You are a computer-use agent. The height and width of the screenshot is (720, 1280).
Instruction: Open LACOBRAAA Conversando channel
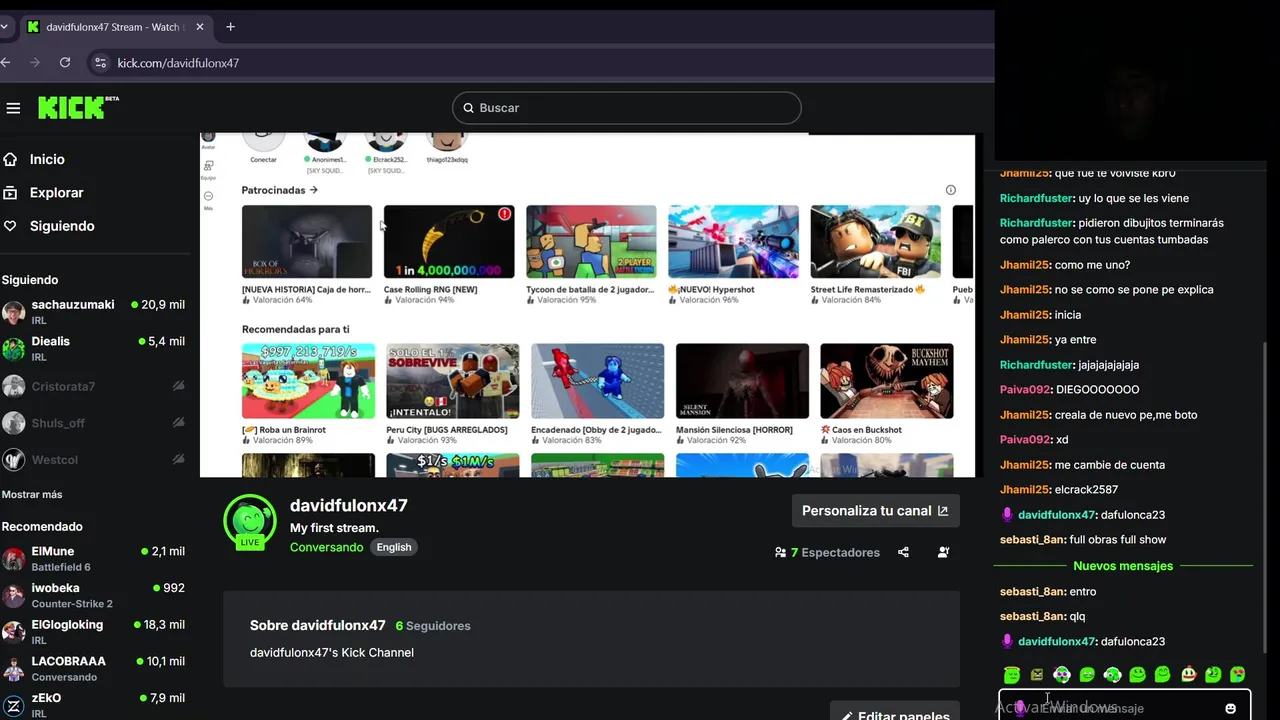tap(94, 668)
